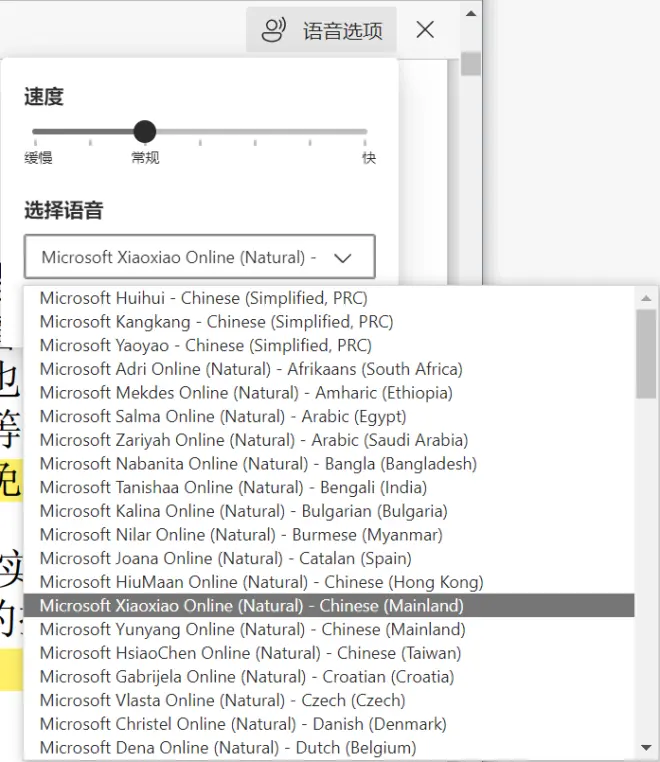Image resolution: width=660 pixels, height=762 pixels.
Task: Collapse voice dropdown via chevron arrow
Action: click(x=343, y=258)
